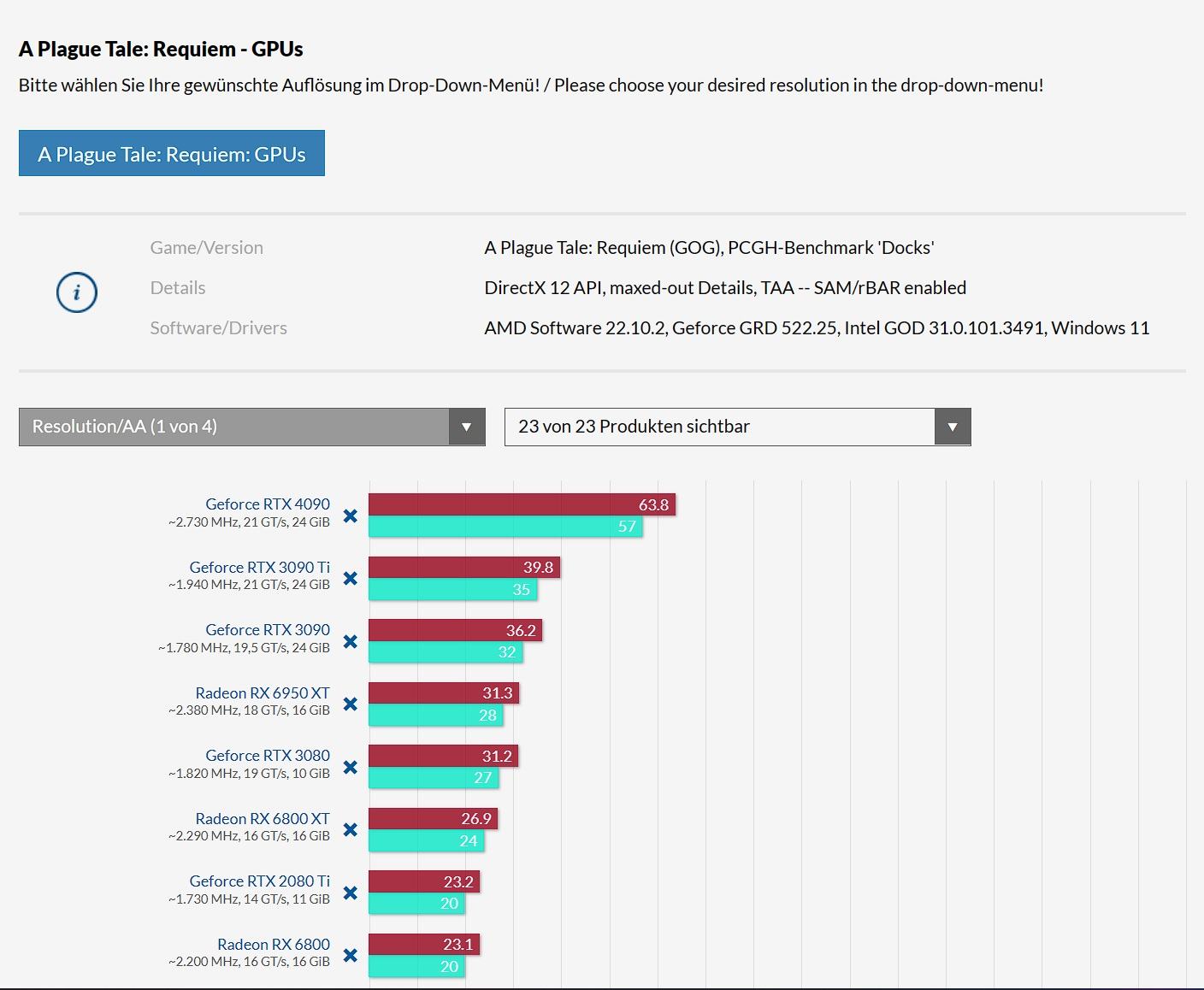
Task: Click the RTX 4090 turquoise 57 bar
Action: 505,527
